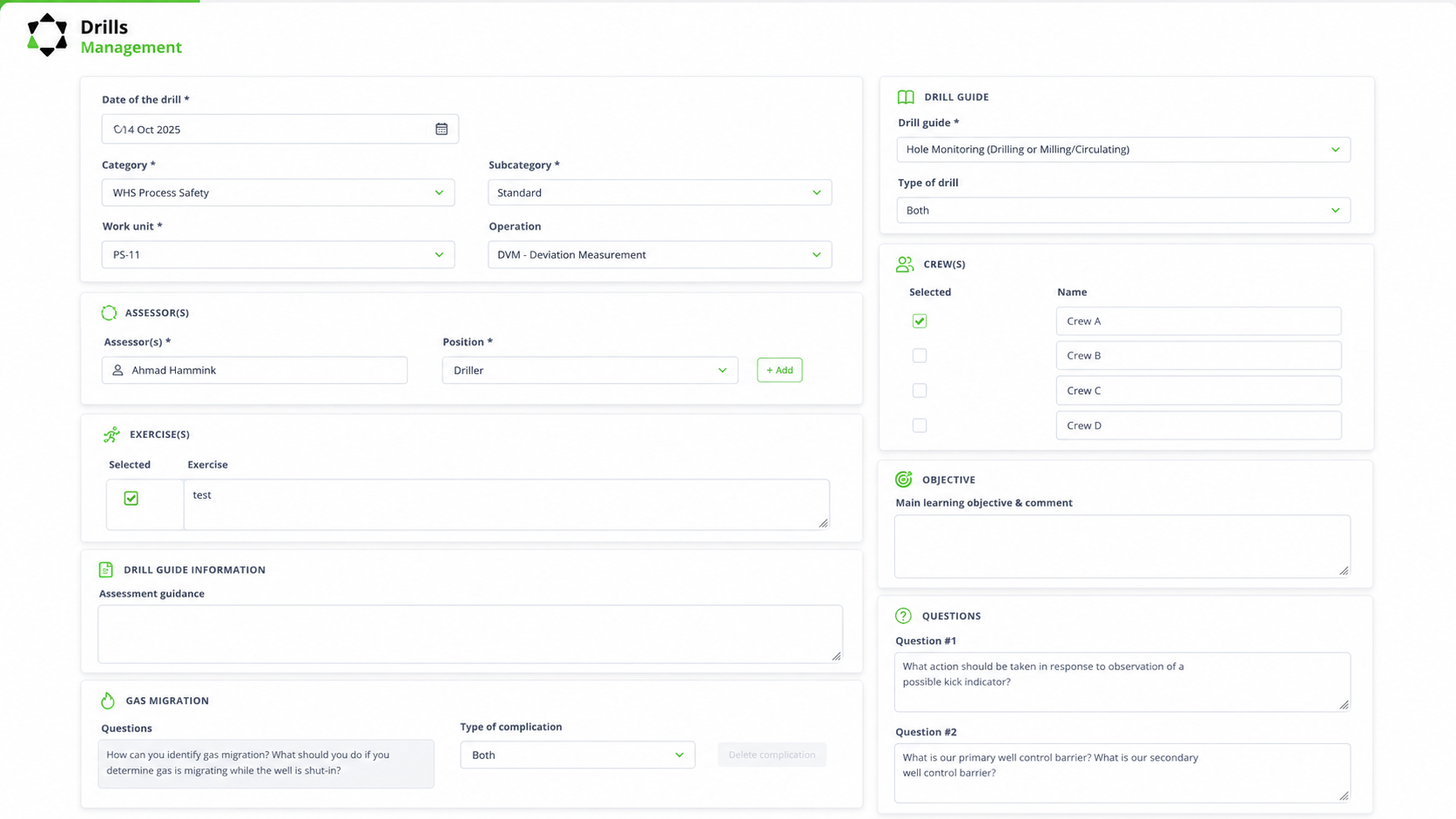Click the Assessor name field Ahmad Hammink
Screen dimensions: 1456x819
pyautogui.click(x=254, y=370)
